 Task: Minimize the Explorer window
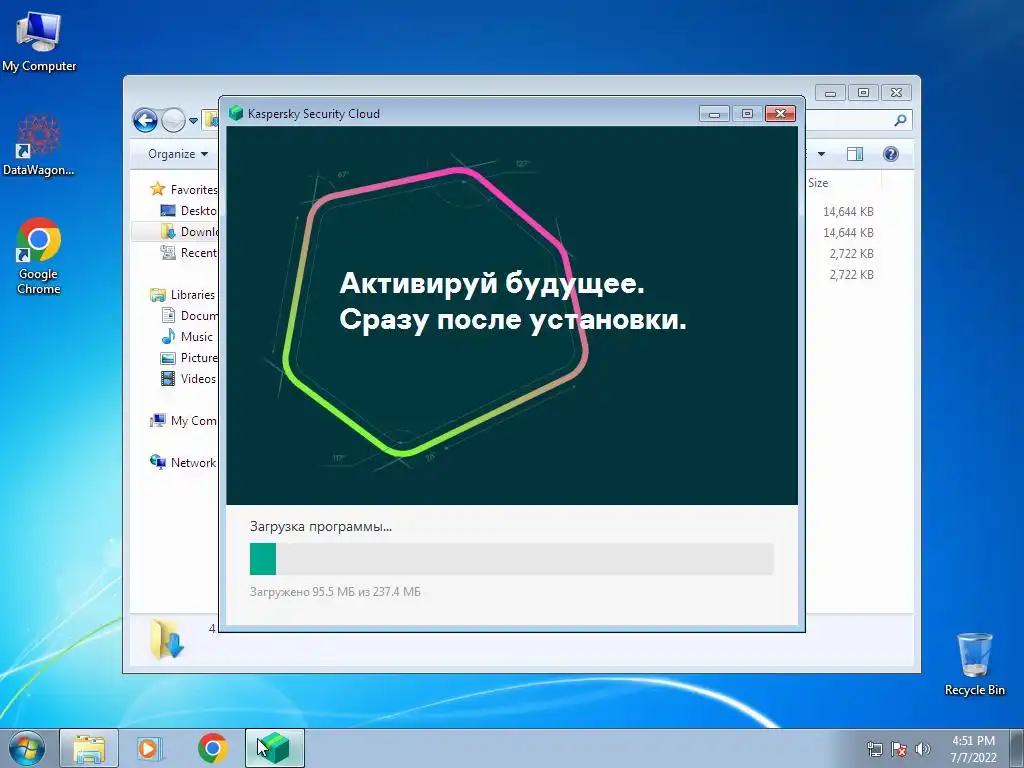click(x=830, y=93)
